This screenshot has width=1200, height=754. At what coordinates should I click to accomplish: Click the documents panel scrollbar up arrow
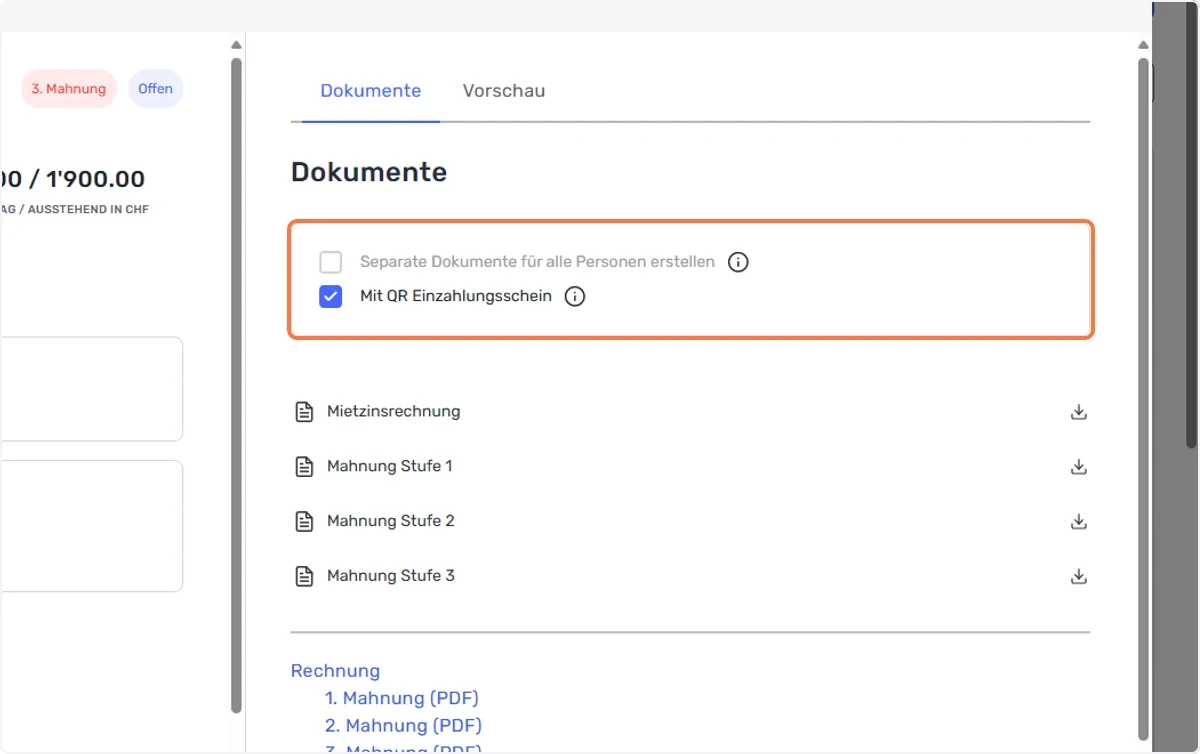coord(1143,45)
